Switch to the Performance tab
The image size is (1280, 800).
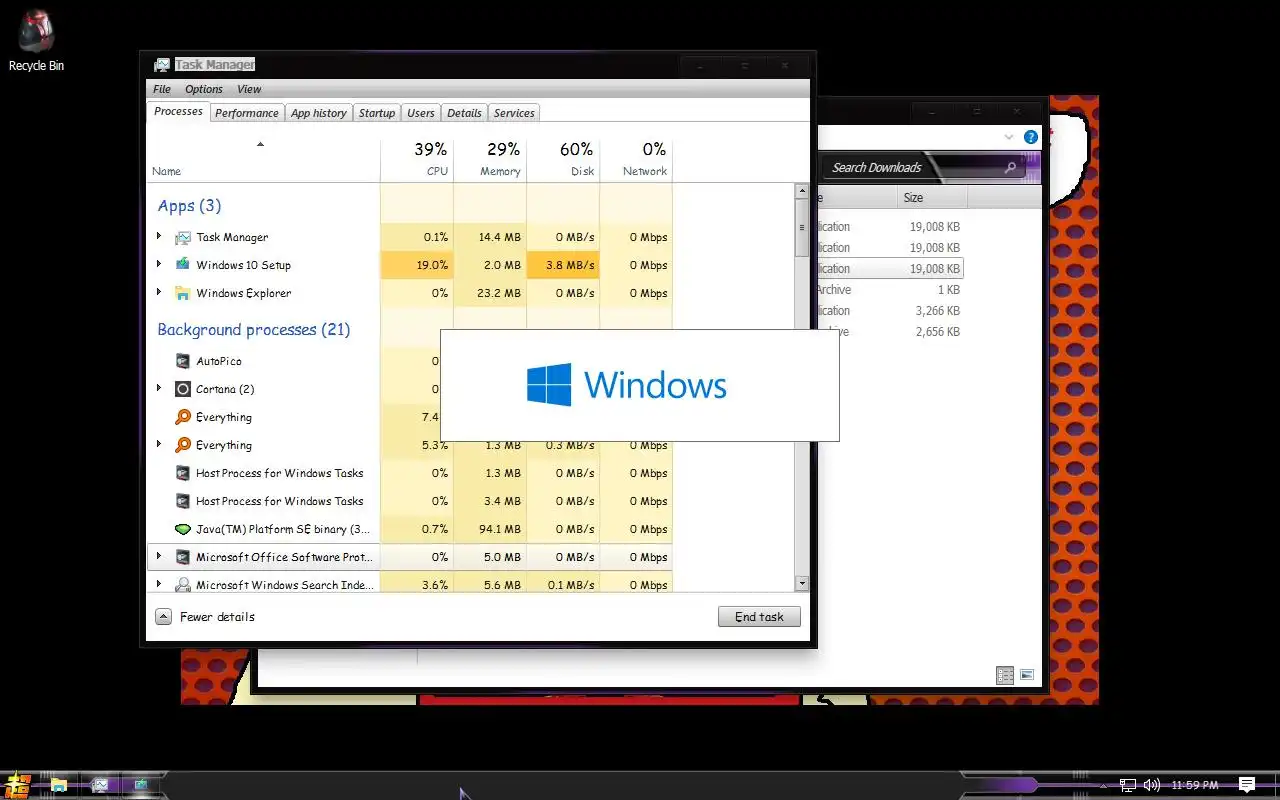point(247,113)
